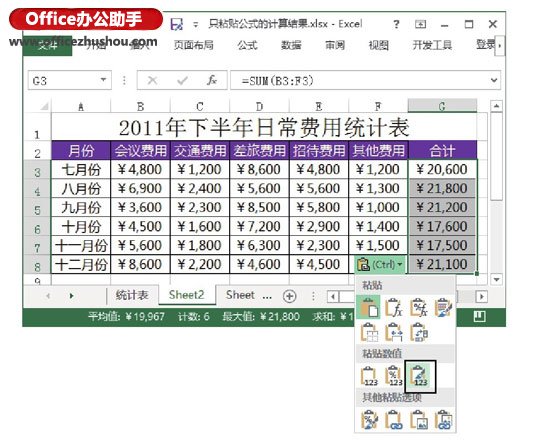Select the 合计 header cell
Screen dimensions: 560x441
442,150
